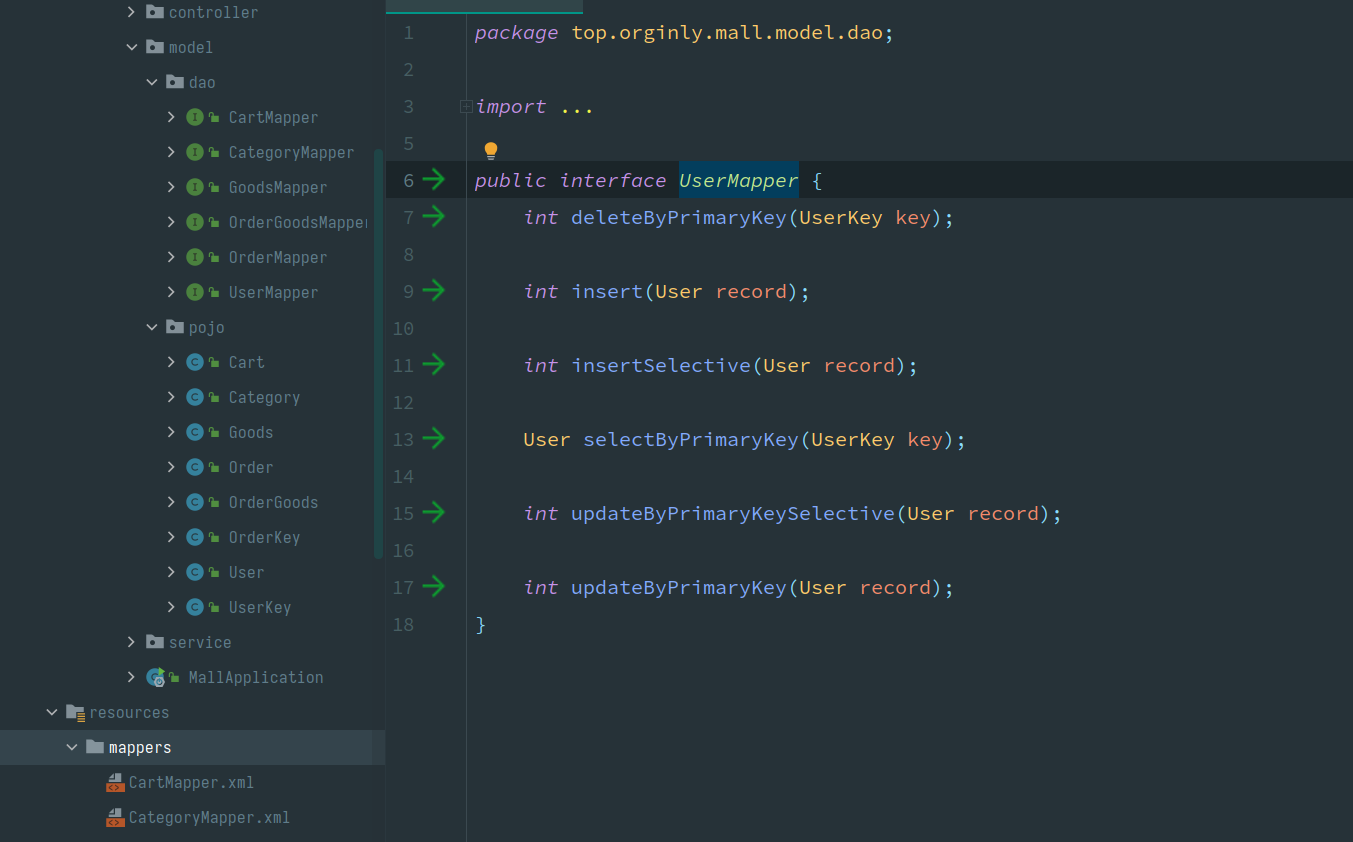Expand the User class node arrow

(x=171, y=572)
